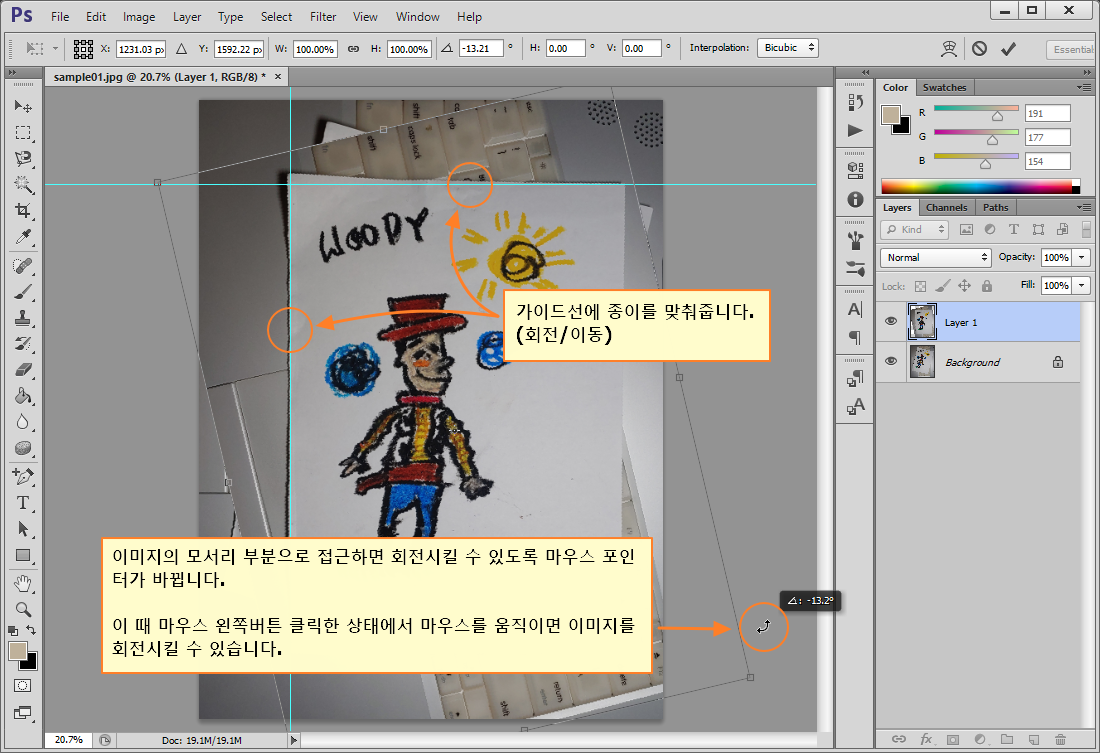Select the History Brush tool
Viewport: 1100px width, 753px height.
[x=22, y=344]
